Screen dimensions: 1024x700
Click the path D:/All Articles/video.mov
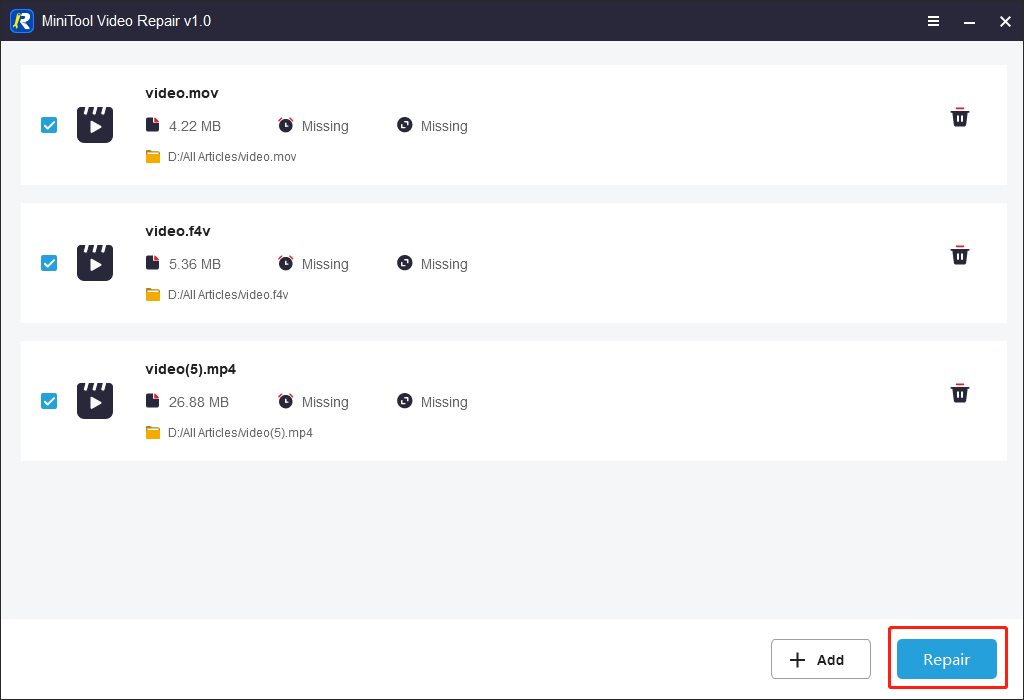click(x=232, y=157)
